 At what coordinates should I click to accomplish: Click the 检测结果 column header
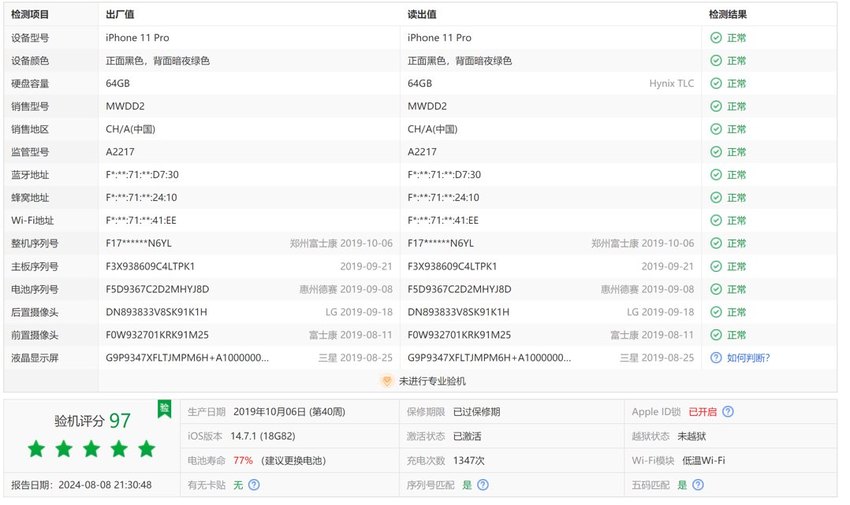(728, 15)
